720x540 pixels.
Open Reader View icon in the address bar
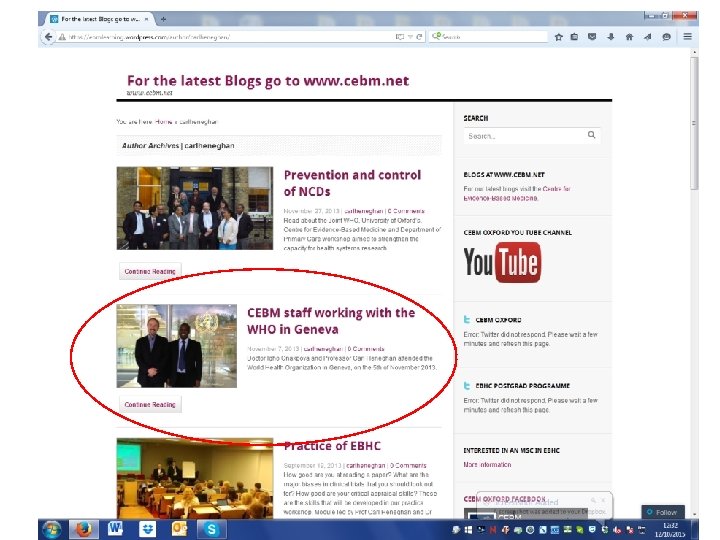tap(400, 37)
